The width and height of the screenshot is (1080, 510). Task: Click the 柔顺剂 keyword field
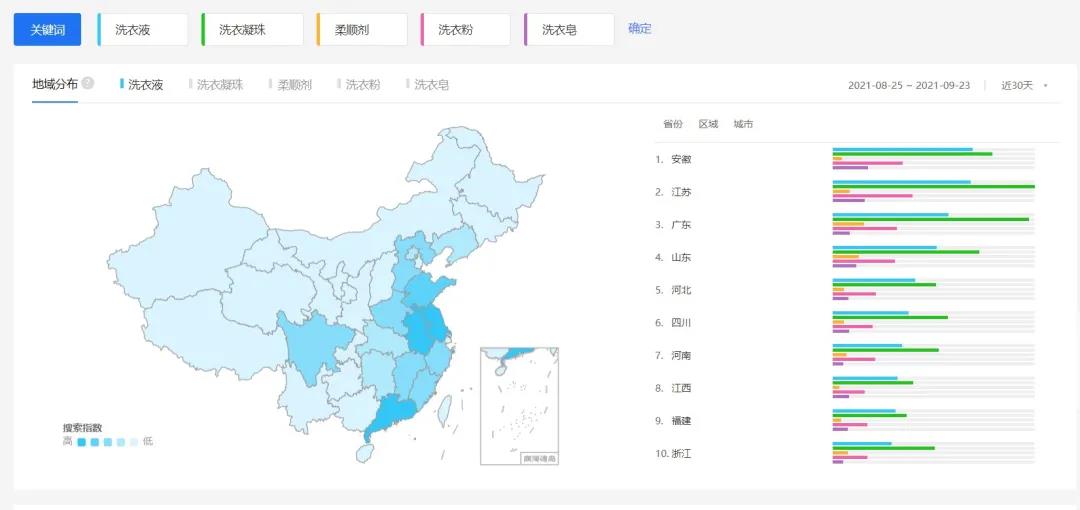[363, 30]
